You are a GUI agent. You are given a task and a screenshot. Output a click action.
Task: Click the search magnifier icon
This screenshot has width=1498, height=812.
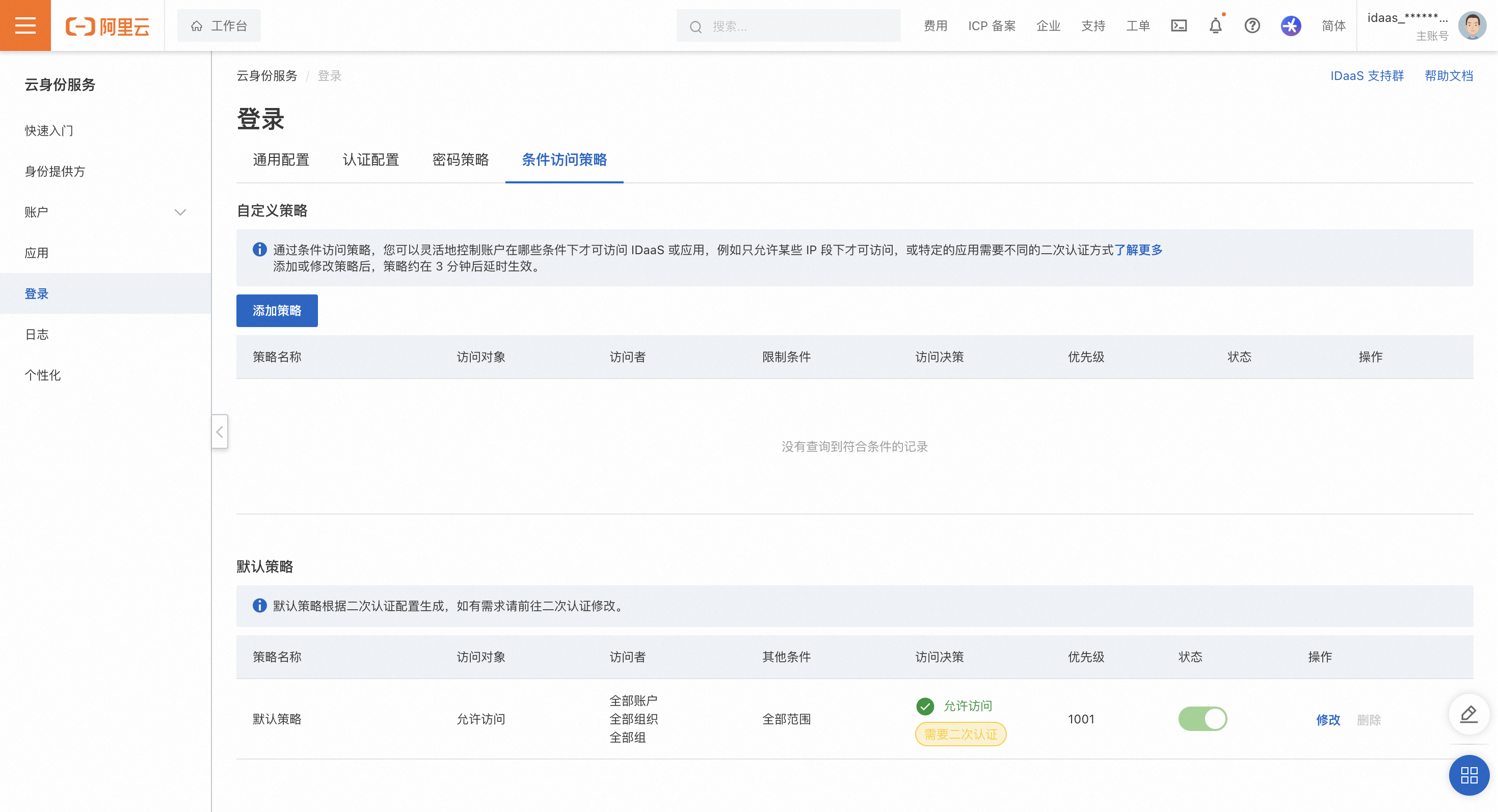click(695, 26)
